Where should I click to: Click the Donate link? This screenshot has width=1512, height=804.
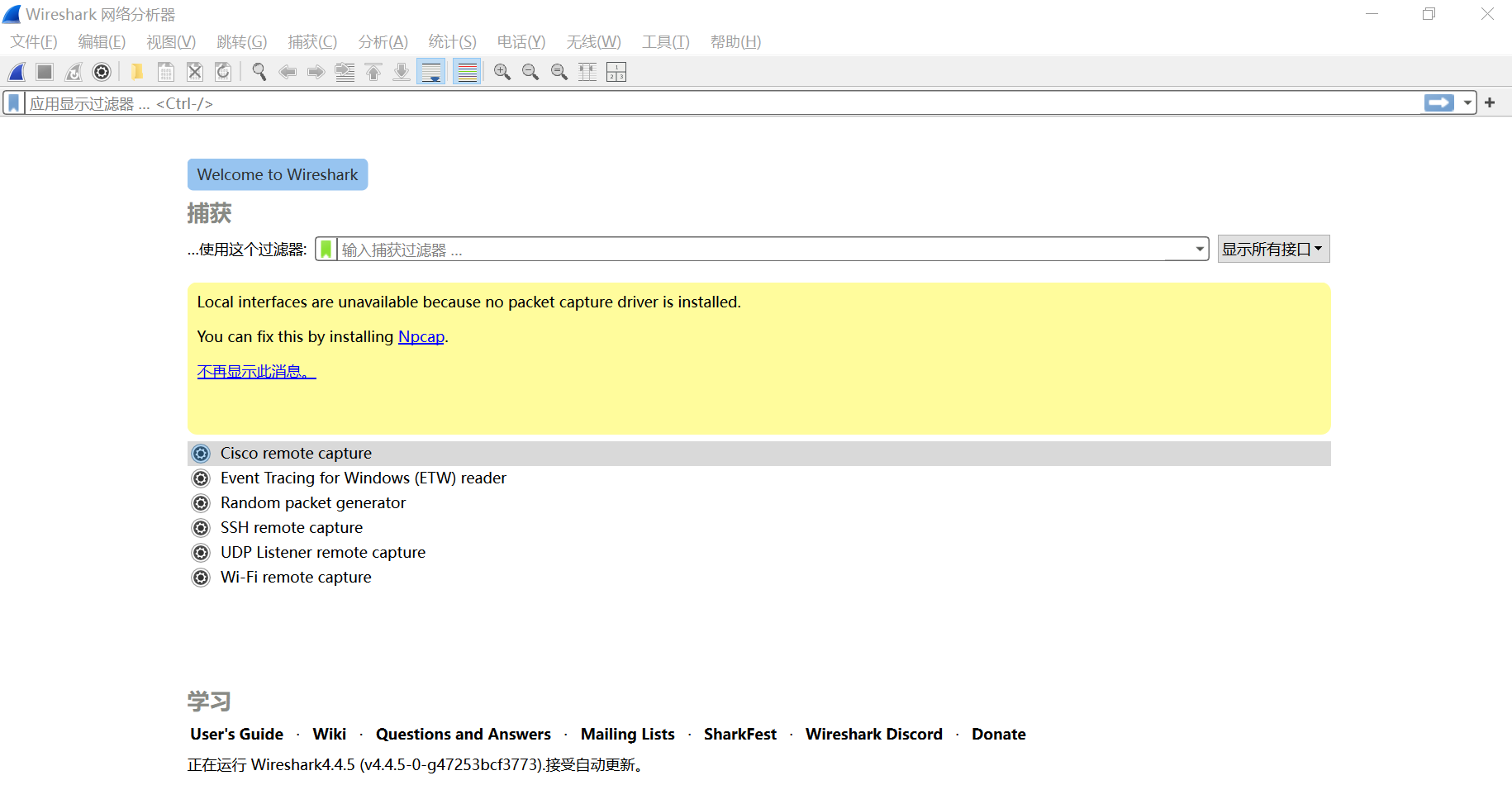pyautogui.click(x=999, y=735)
